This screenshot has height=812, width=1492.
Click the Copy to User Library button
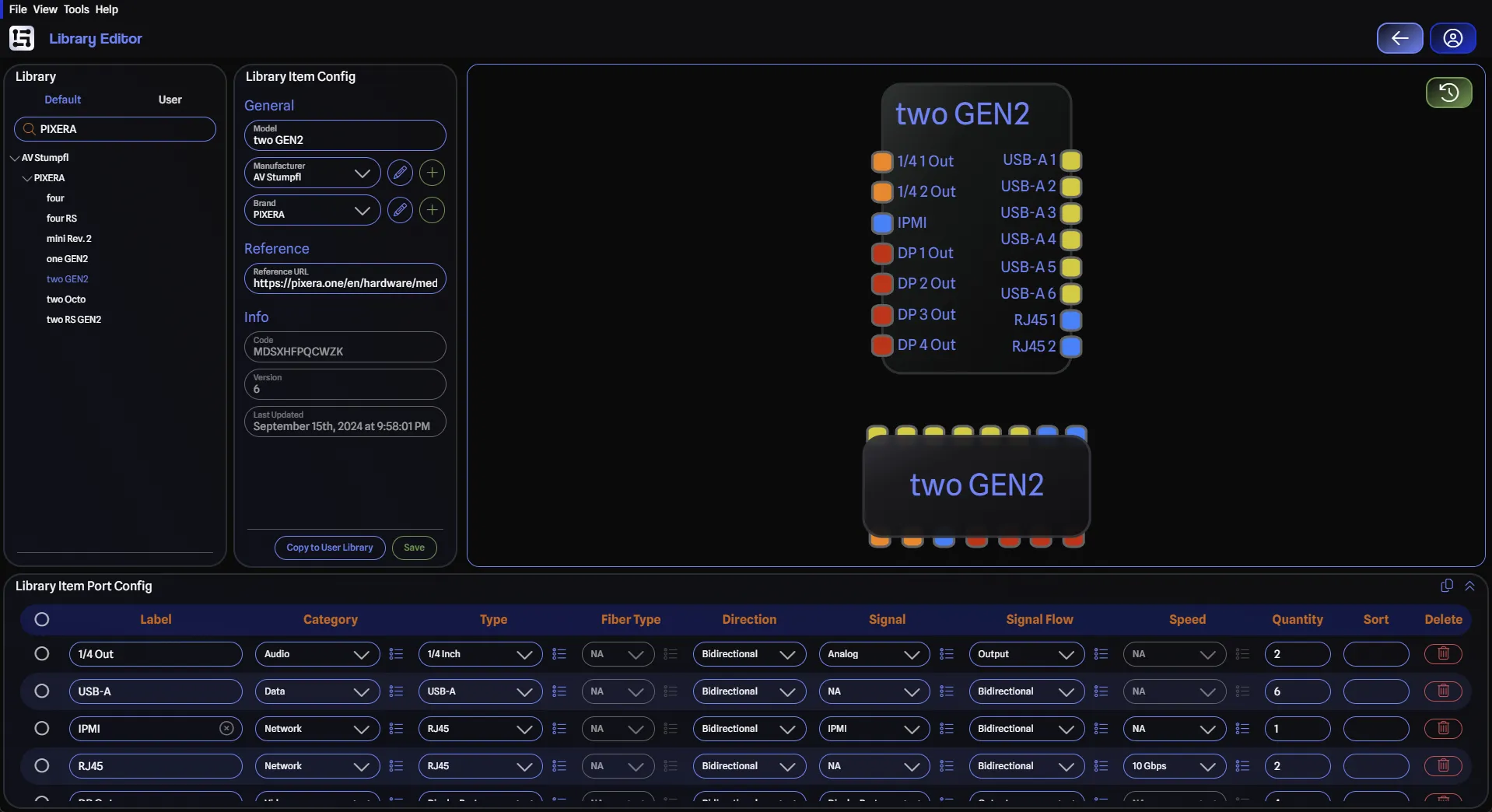click(328, 548)
